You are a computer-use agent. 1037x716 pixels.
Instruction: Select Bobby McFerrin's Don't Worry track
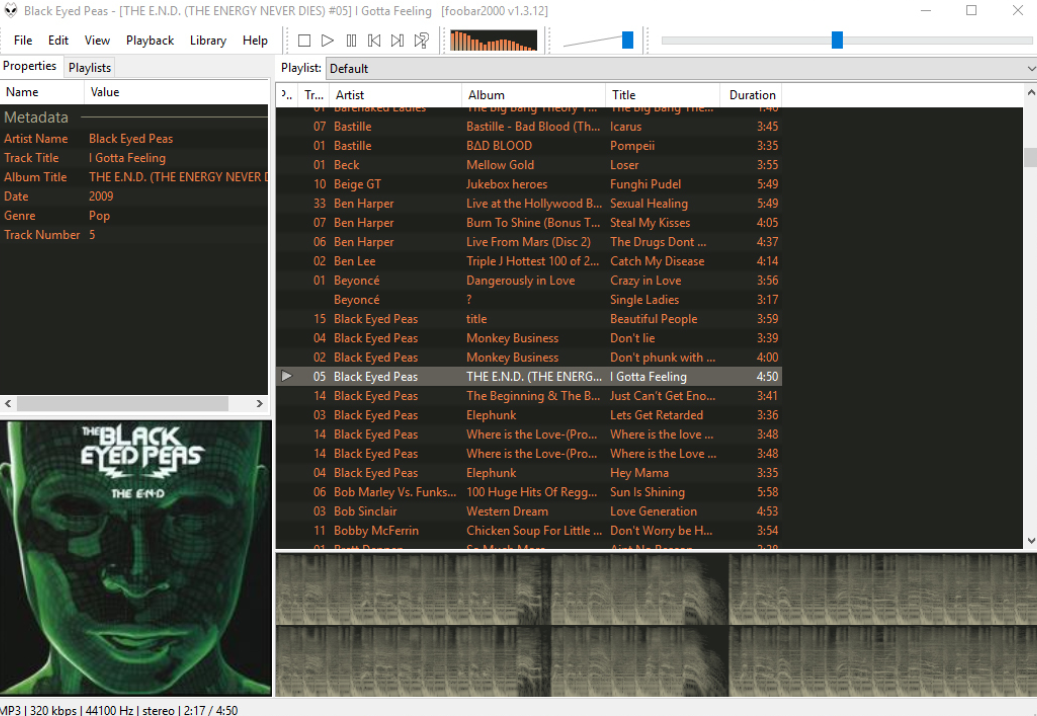(528, 530)
